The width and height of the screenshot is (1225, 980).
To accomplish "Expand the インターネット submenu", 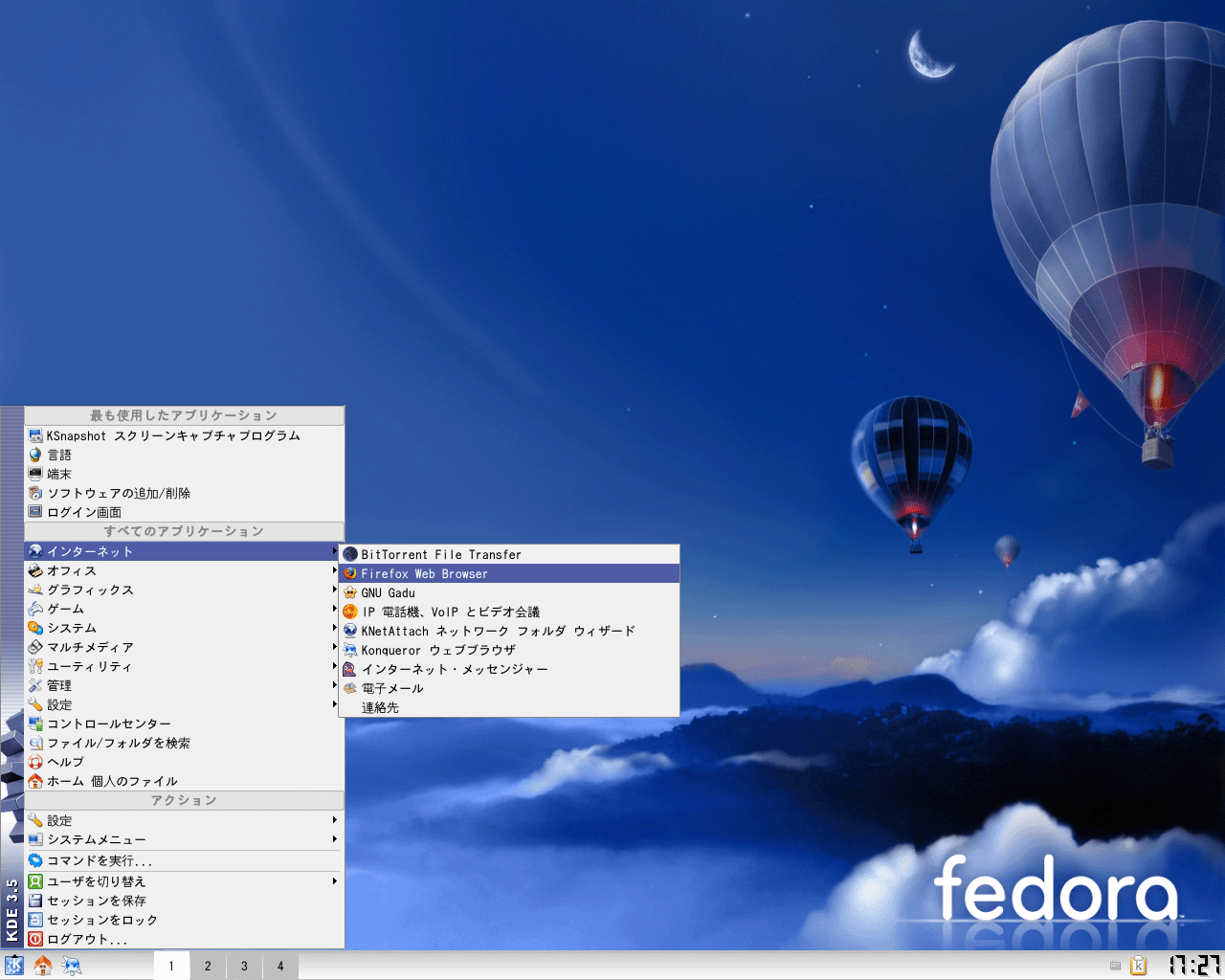I will pyautogui.click(x=184, y=551).
